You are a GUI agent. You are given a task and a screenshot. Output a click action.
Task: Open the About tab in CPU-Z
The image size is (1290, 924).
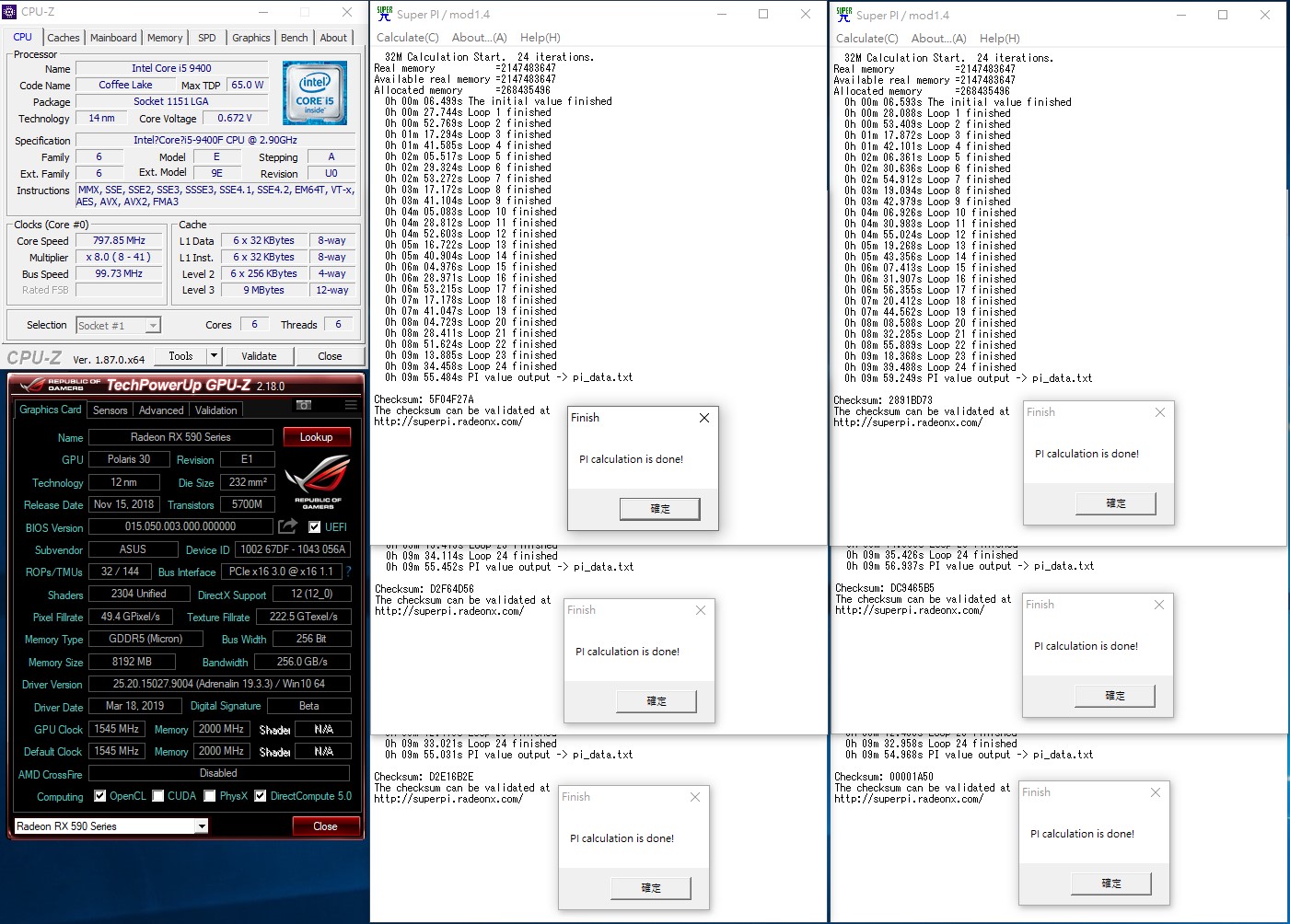pyautogui.click(x=333, y=38)
